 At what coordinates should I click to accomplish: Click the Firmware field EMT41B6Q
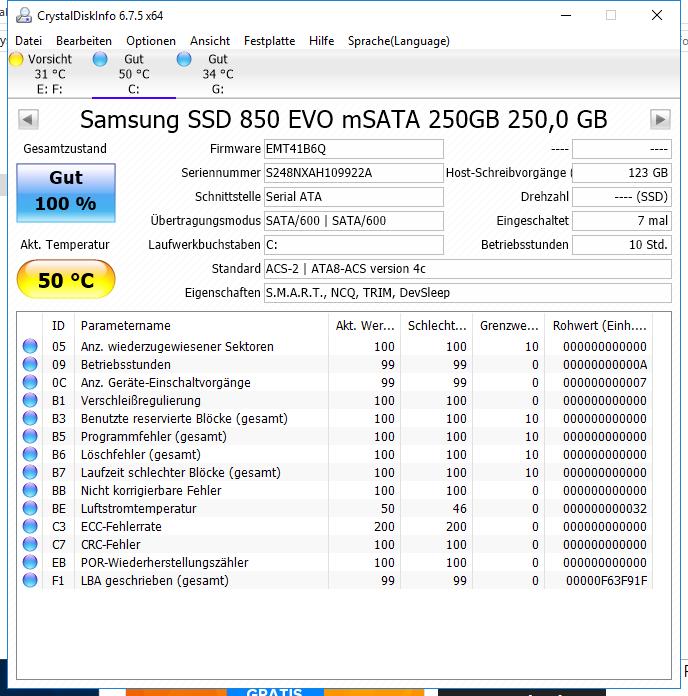click(354, 149)
